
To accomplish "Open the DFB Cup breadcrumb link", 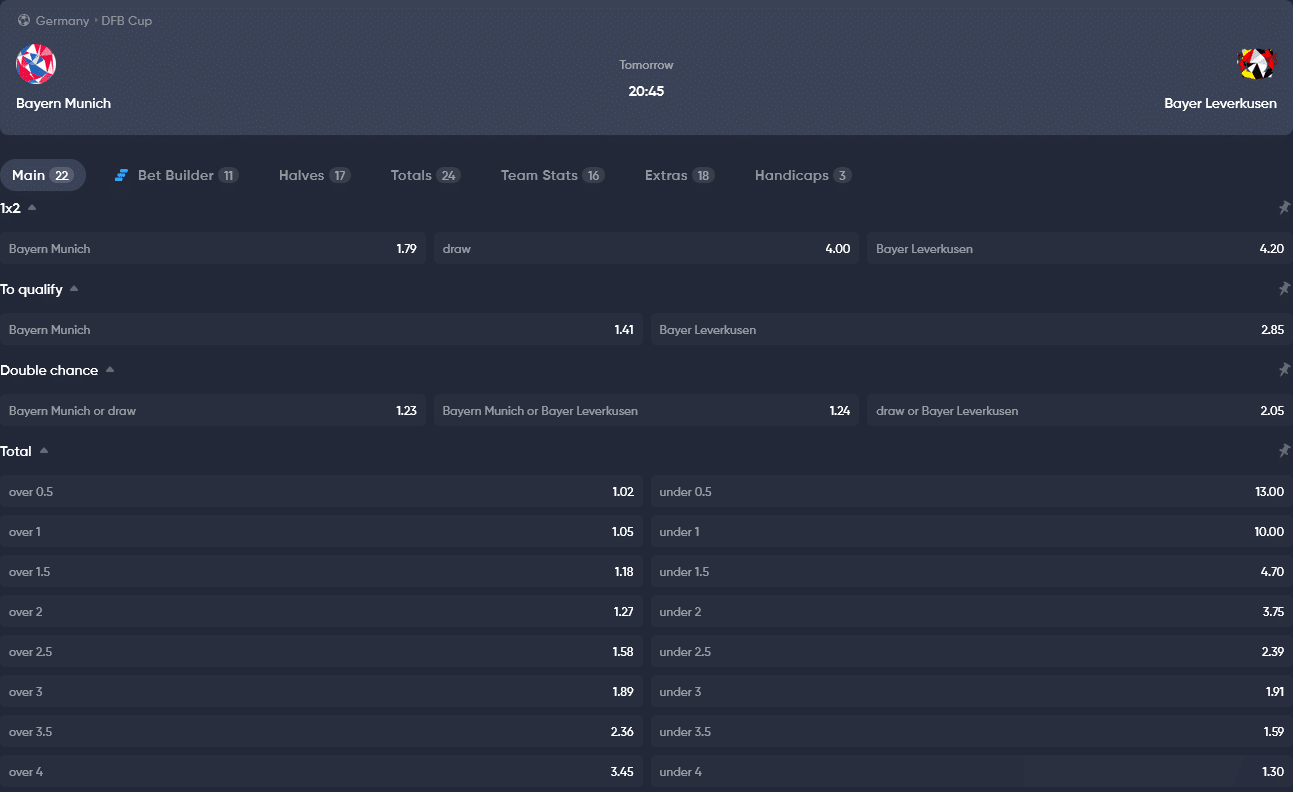I will (126, 20).
